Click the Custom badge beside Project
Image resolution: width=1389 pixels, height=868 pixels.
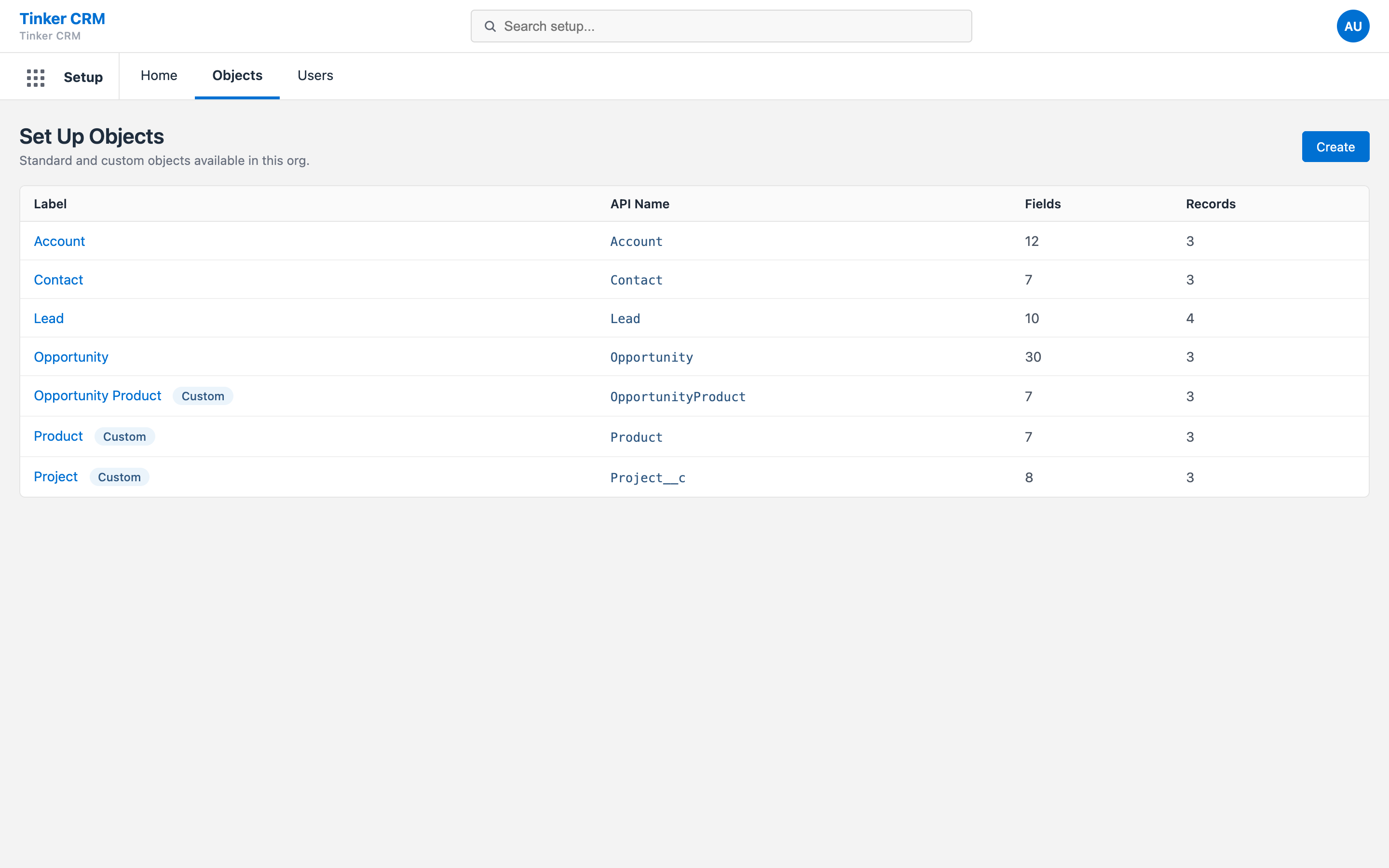120,477
